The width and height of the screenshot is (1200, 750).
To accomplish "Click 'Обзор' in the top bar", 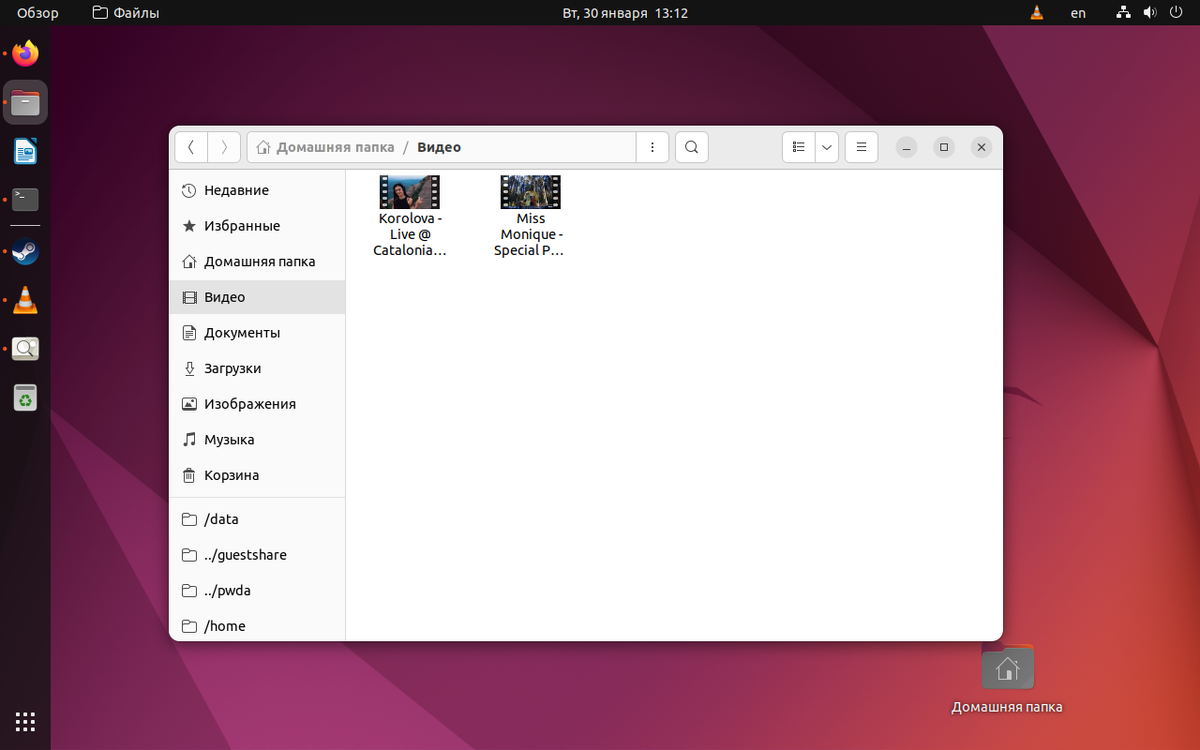I will tap(38, 13).
